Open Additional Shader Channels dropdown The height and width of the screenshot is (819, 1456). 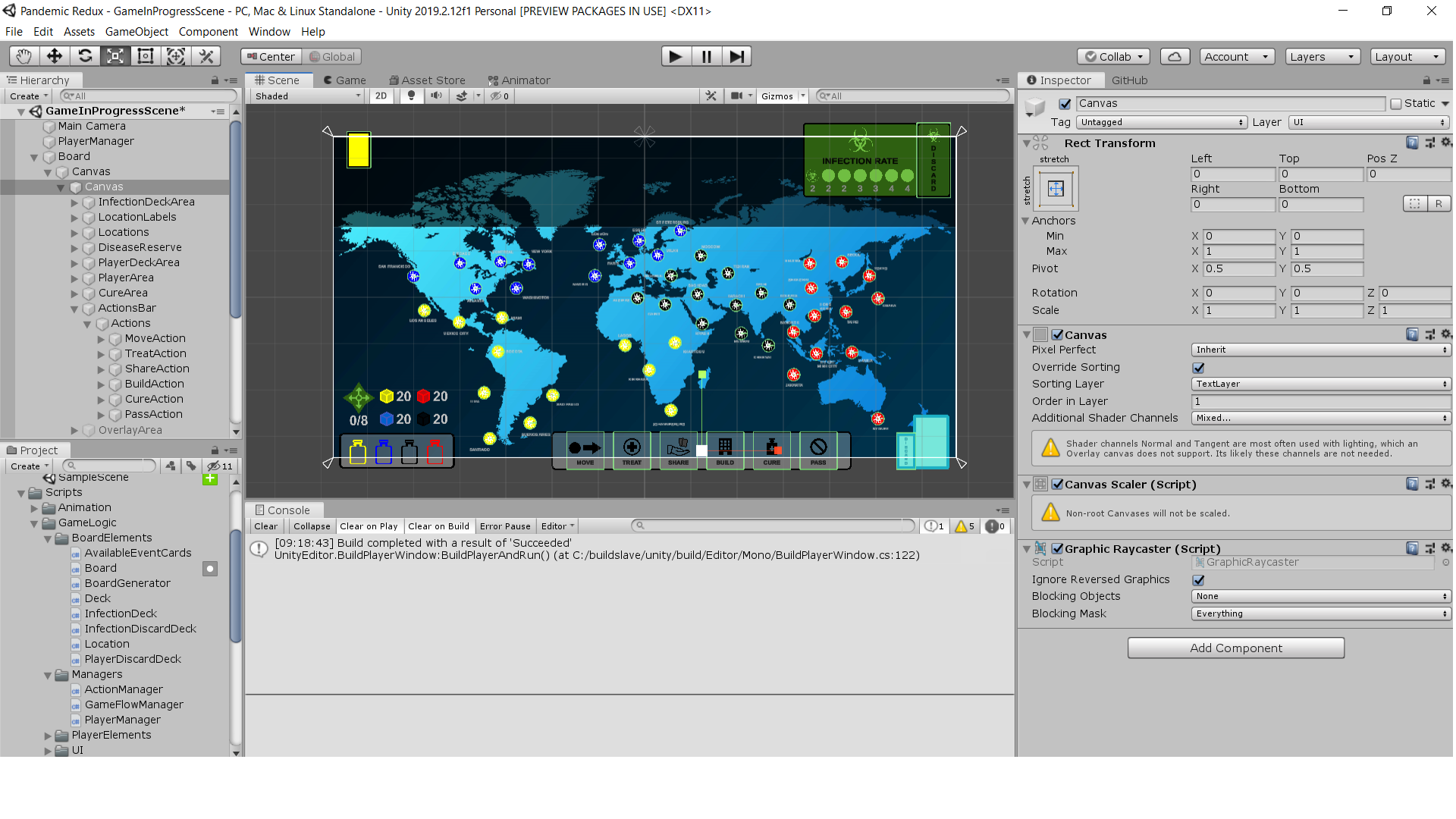(x=1321, y=418)
